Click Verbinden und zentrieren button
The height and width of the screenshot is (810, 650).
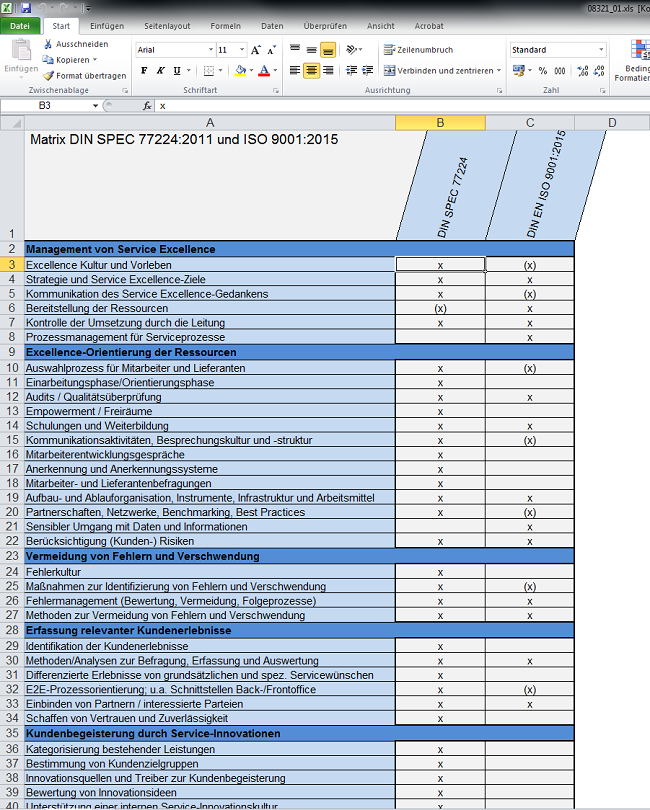pyautogui.click(x=442, y=70)
